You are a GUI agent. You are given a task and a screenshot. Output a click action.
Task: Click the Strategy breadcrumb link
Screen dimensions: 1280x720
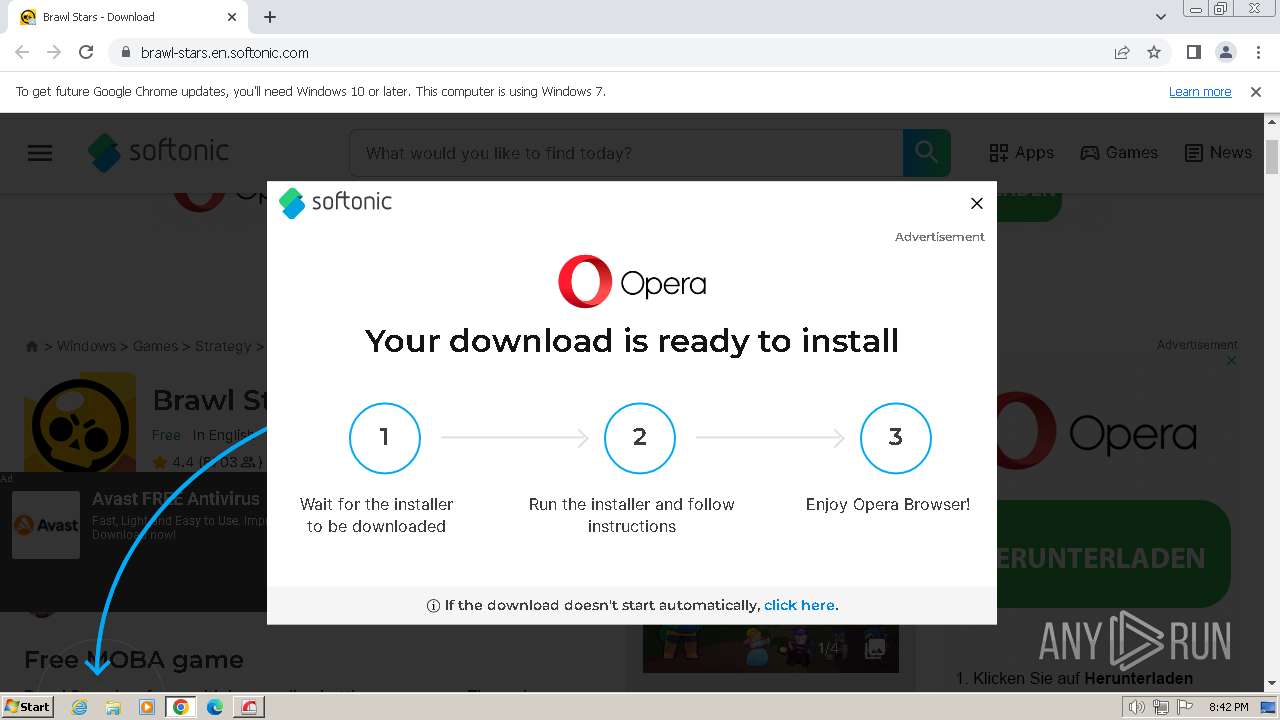223,346
